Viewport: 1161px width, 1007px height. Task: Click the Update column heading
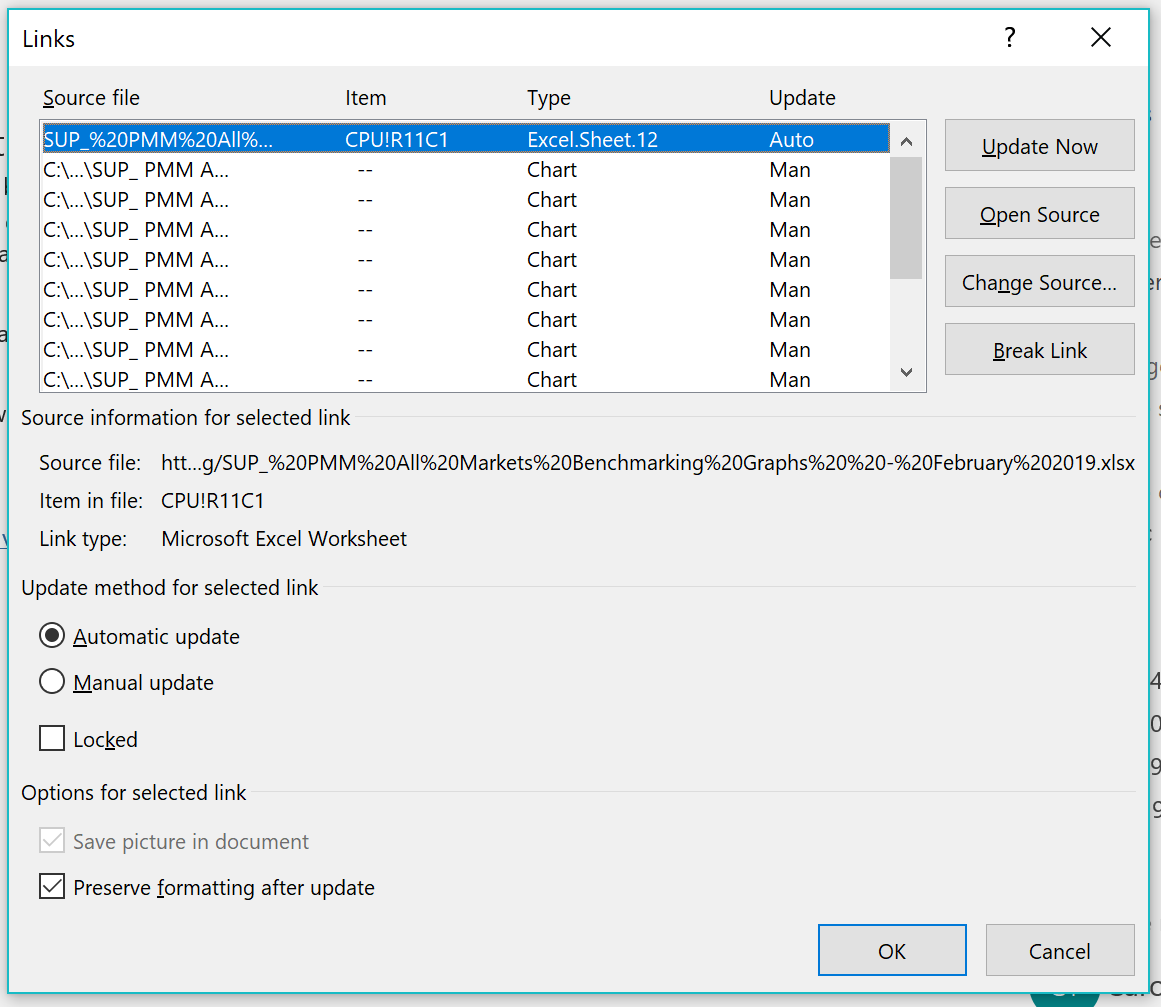click(803, 98)
